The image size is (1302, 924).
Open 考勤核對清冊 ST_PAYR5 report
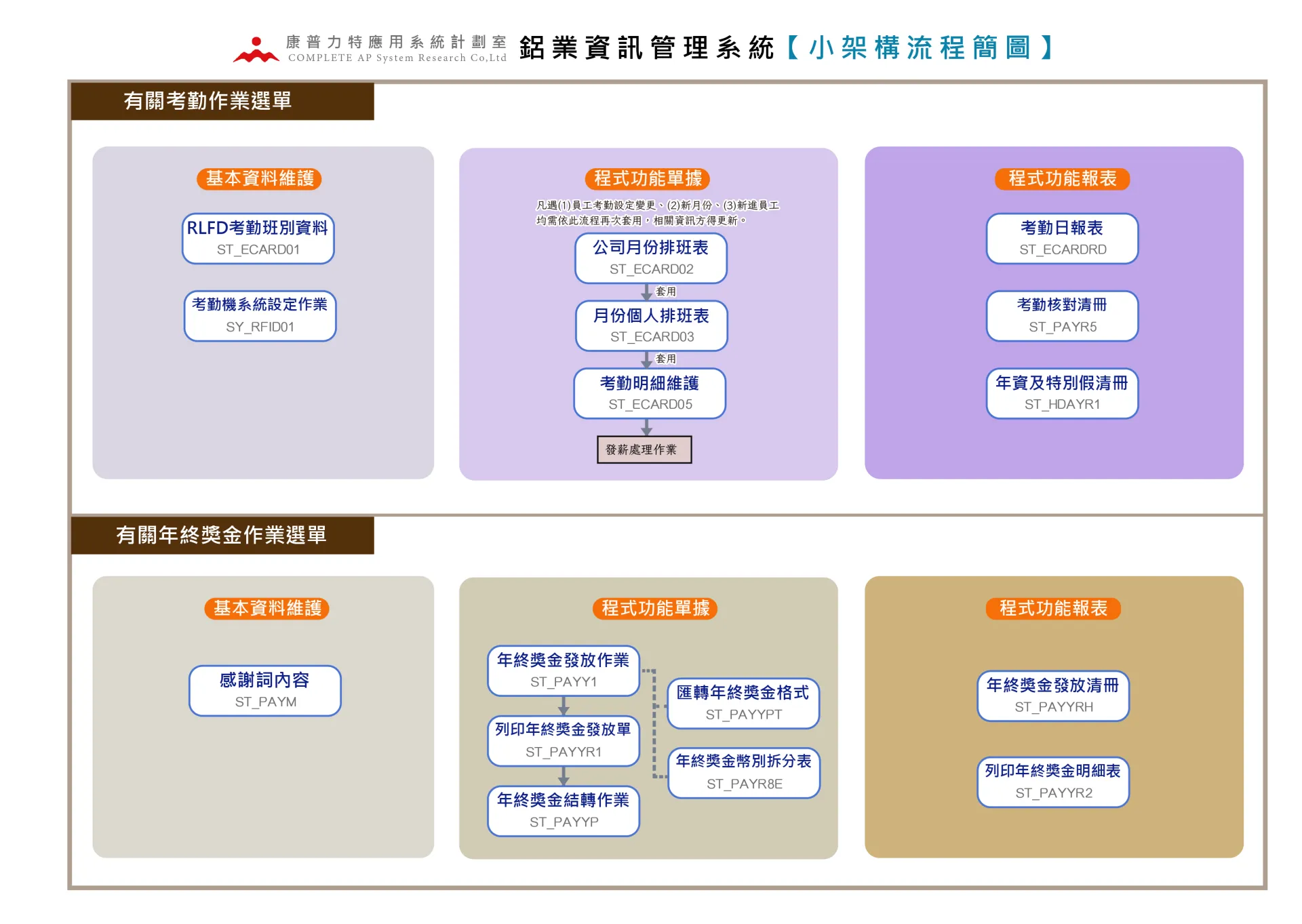tap(1062, 316)
